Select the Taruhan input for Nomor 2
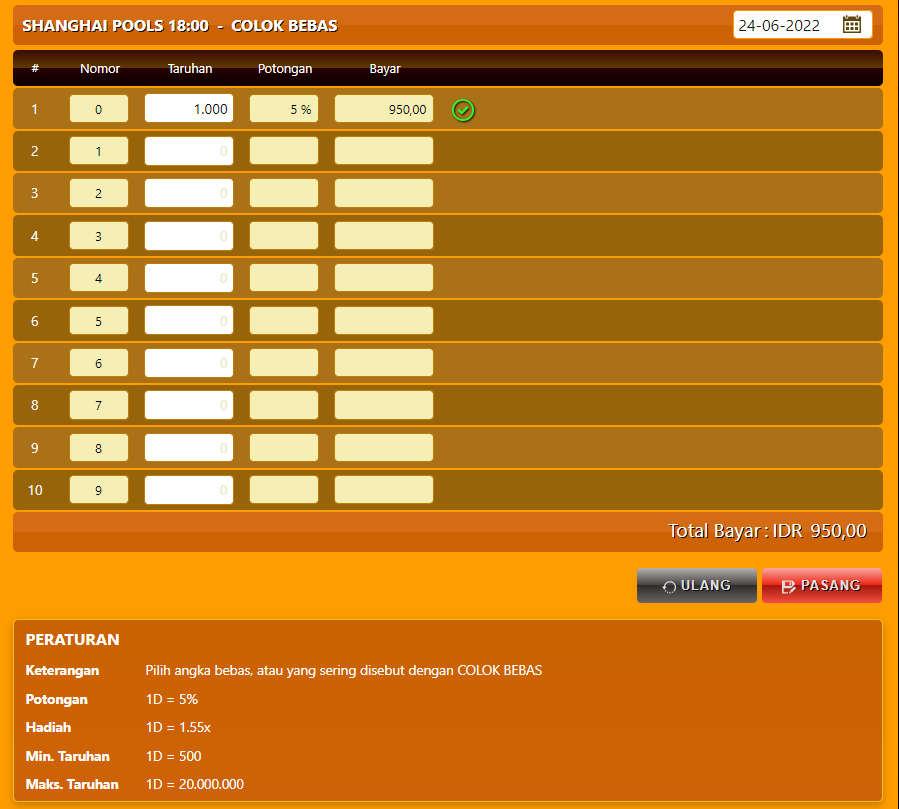899x809 pixels. pyautogui.click(x=189, y=194)
